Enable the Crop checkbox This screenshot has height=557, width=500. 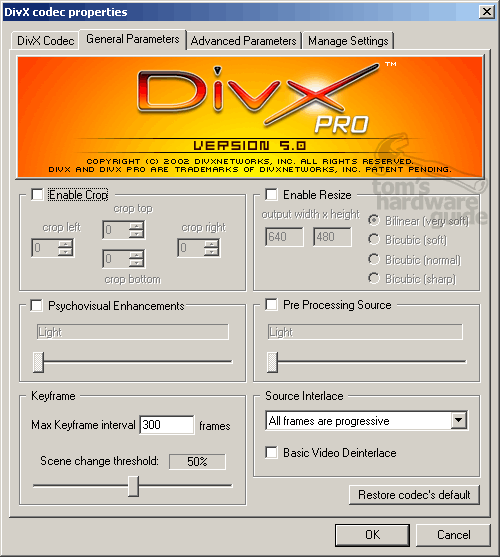coord(37,195)
